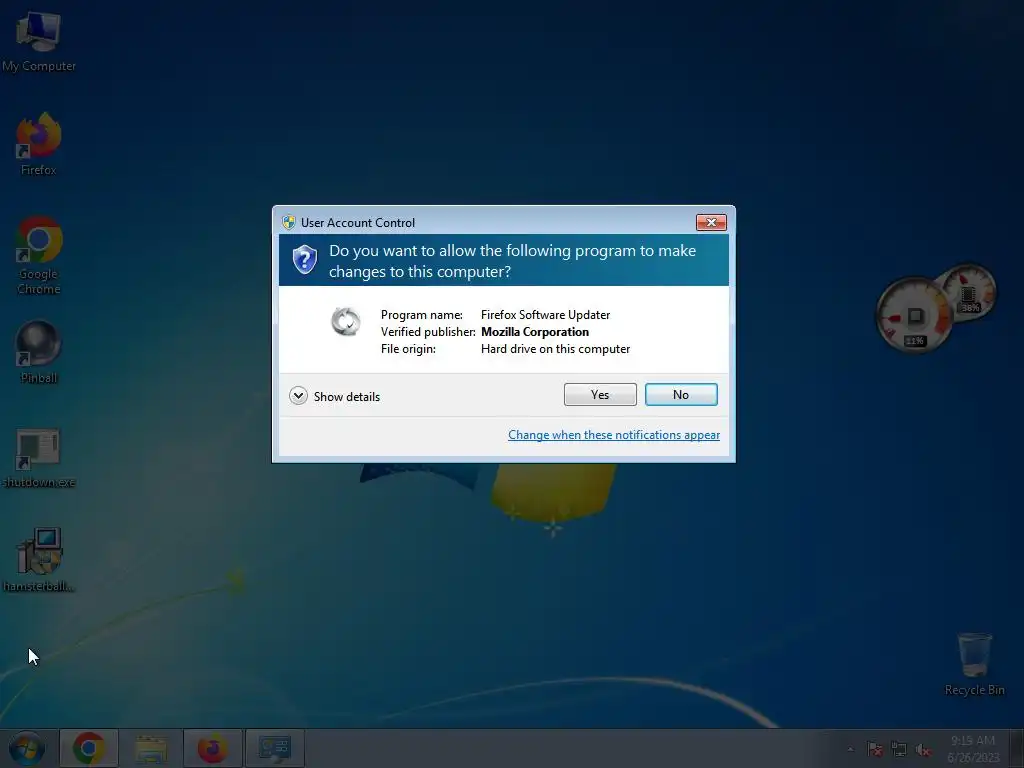This screenshot has height=768, width=1024.
Task: Click 'Firefox Software Updater' program name text
Action: click(545, 315)
